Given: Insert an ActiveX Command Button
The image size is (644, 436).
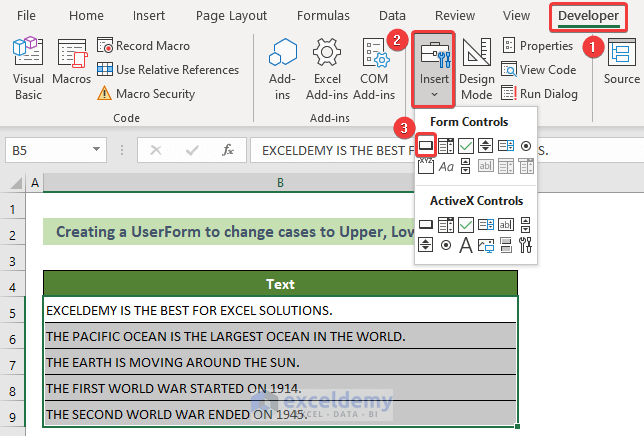Looking at the screenshot, I should coord(426,225).
